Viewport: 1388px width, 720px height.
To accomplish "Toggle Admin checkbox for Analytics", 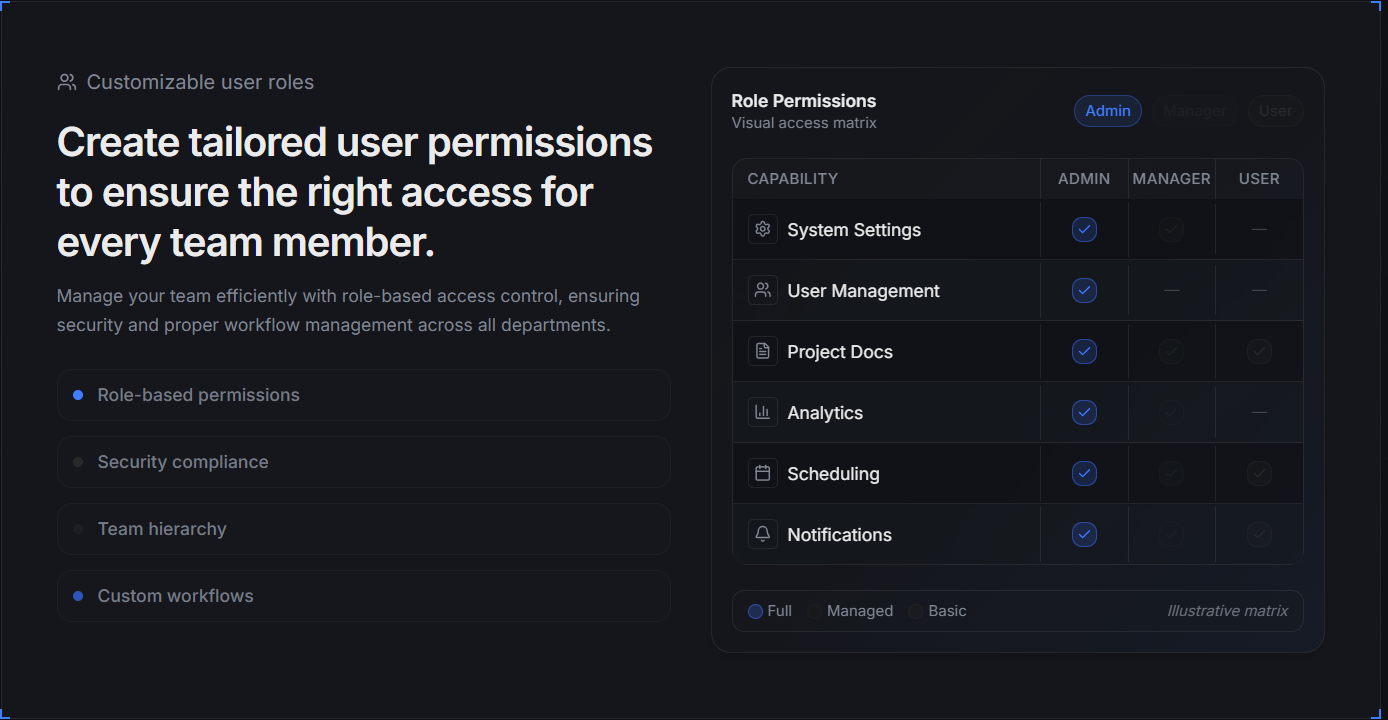I will coord(1084,412).
